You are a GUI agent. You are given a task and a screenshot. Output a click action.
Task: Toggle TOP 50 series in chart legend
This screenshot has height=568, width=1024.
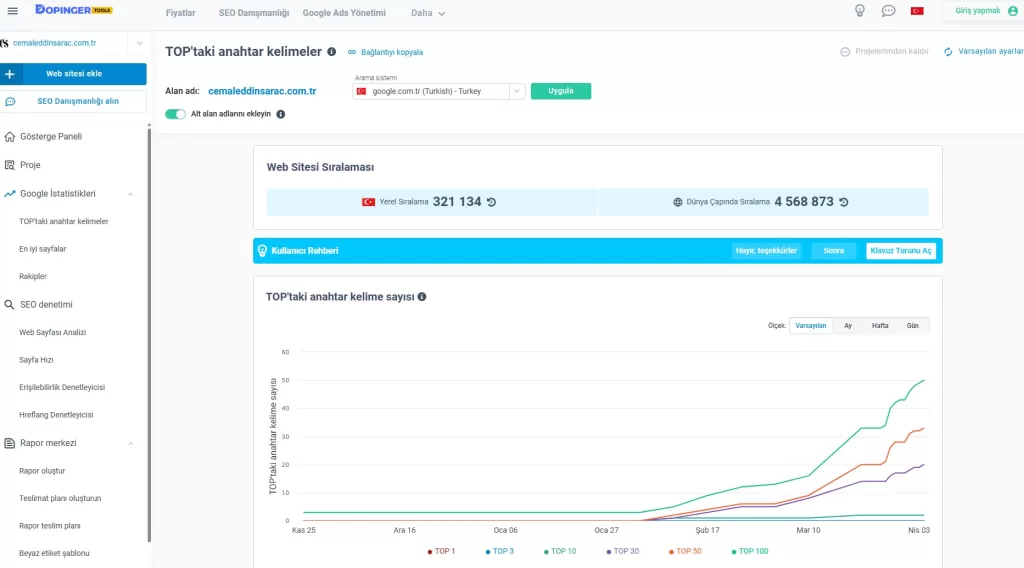click(687, 551)
